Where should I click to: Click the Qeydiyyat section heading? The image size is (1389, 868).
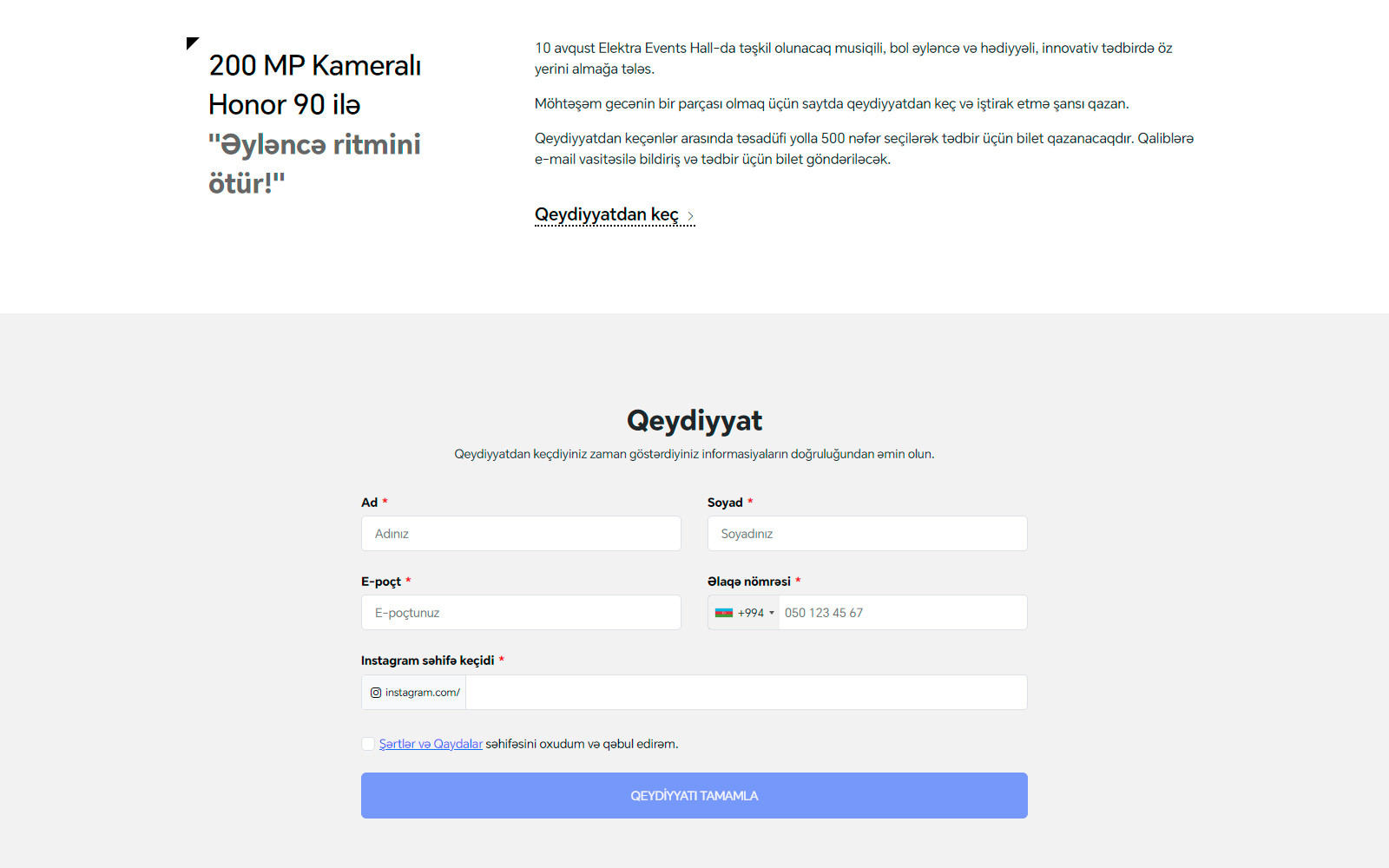(694, 421)
